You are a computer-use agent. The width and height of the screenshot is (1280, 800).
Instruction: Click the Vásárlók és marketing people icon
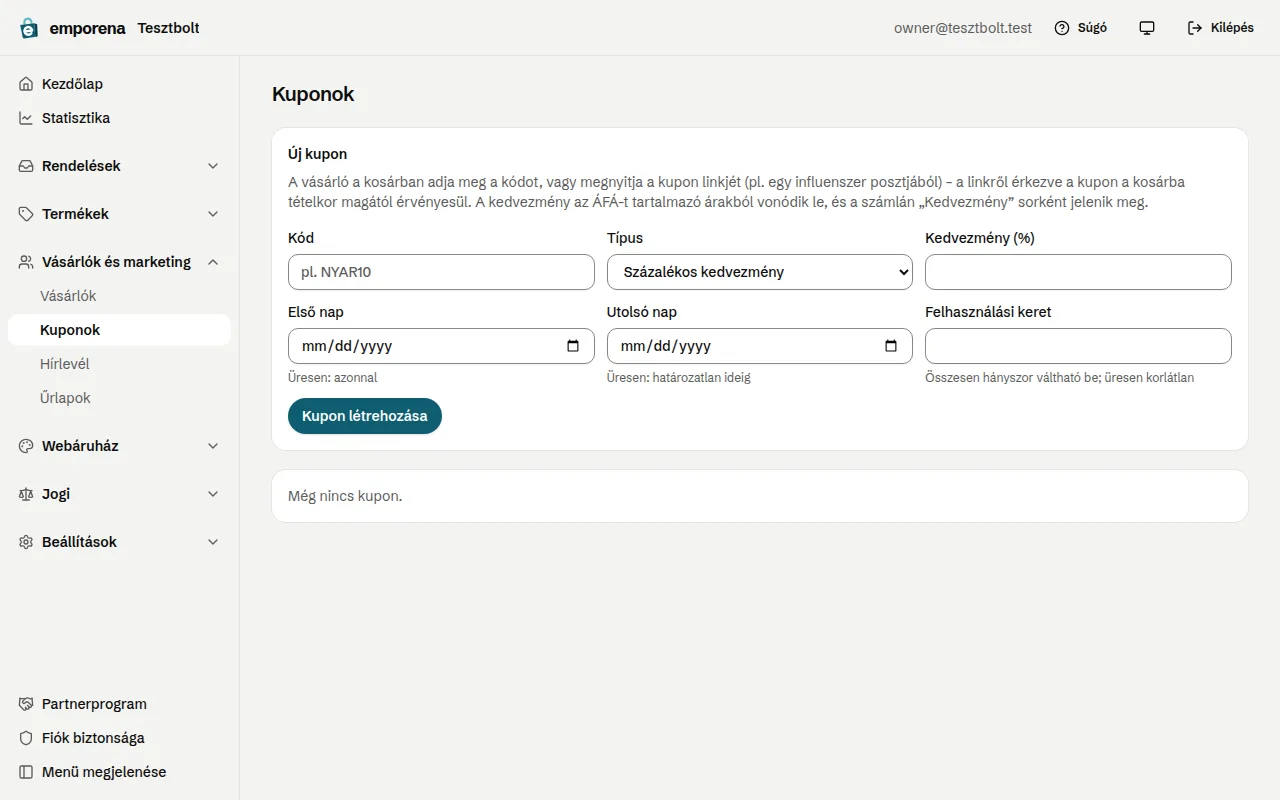pyautogui.click(x=26, y=262)
